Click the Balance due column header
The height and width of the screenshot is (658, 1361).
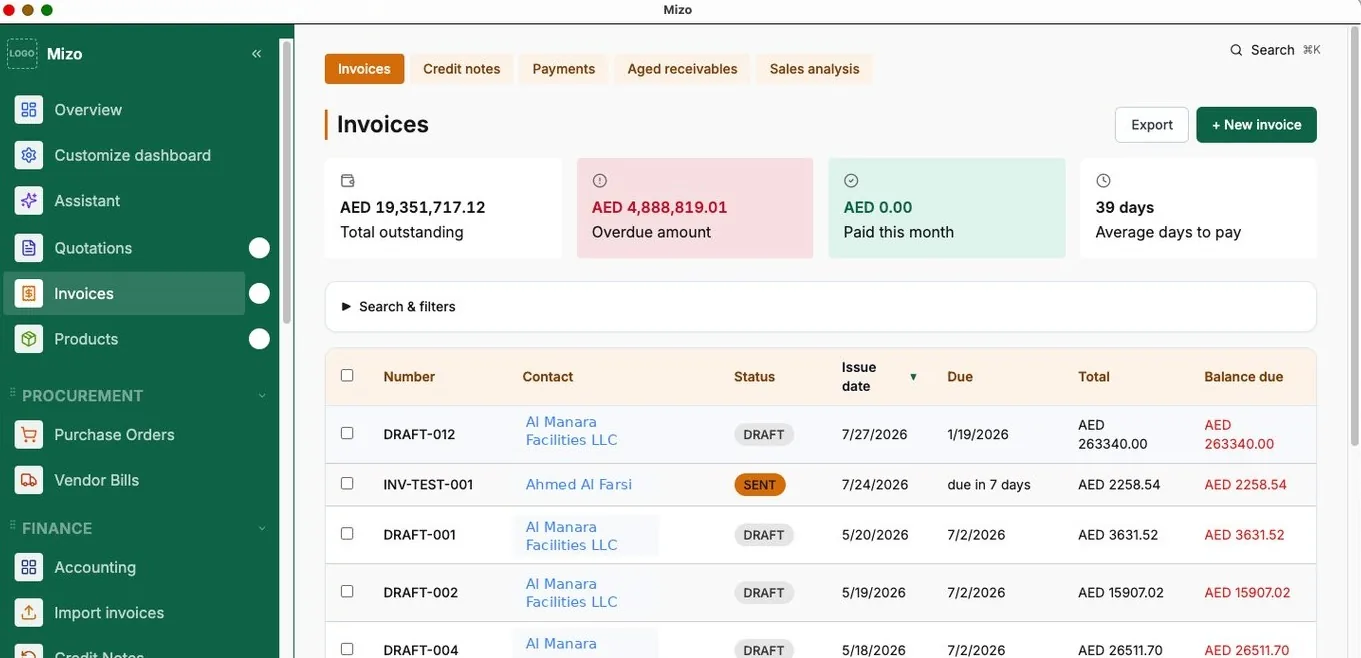pyautogui.click(x=1243, y=377)
